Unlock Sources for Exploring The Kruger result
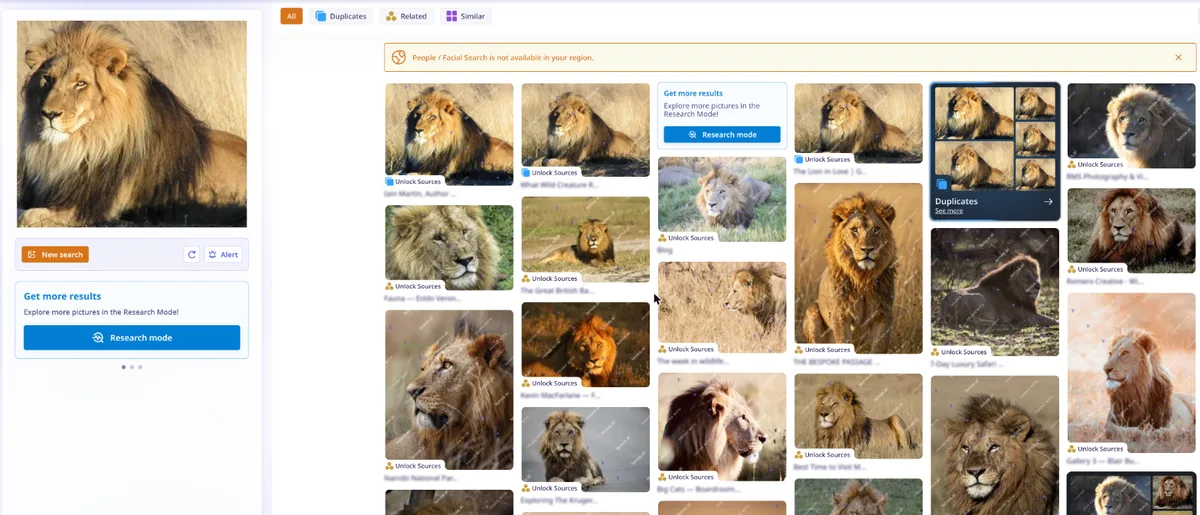The width and height of the screenshot is (1200, 515). click(x=550, y=487)
